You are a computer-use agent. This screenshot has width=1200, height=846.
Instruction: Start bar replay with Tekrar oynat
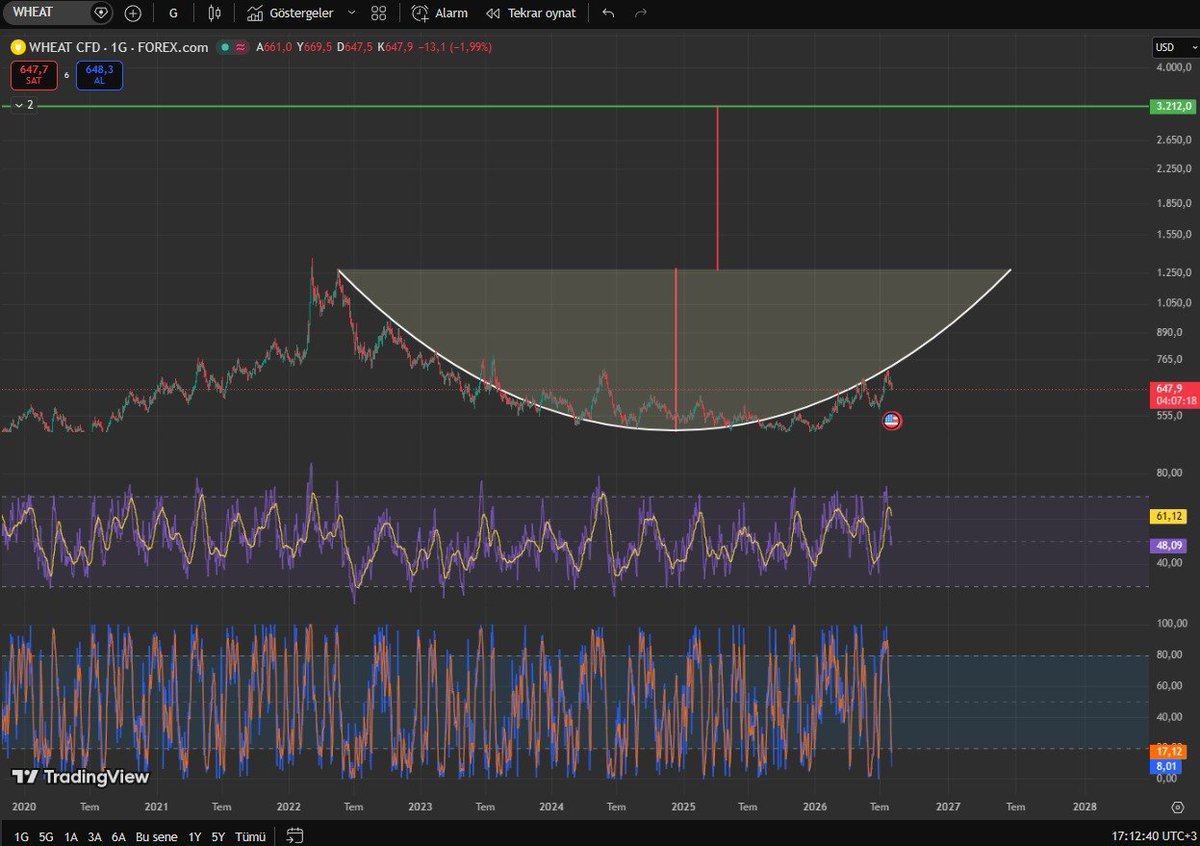click(x=531, y=13)
